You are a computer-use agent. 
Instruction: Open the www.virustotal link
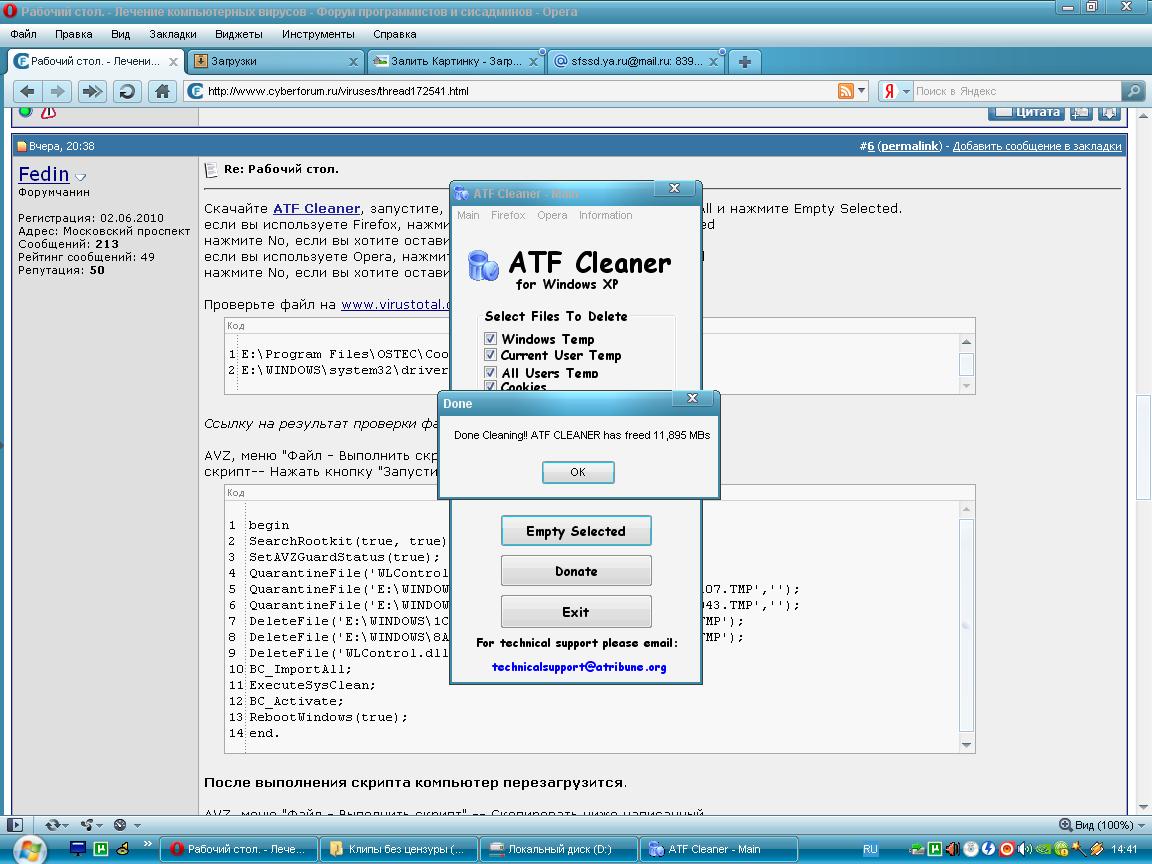tap(395, 304)
